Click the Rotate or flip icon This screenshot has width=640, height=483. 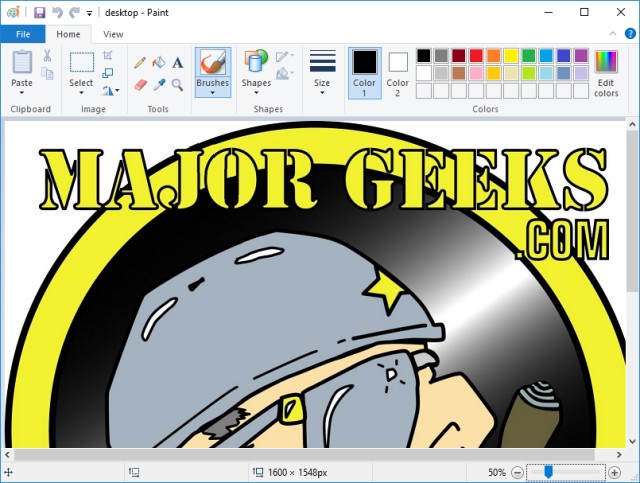tap(107, 90)
